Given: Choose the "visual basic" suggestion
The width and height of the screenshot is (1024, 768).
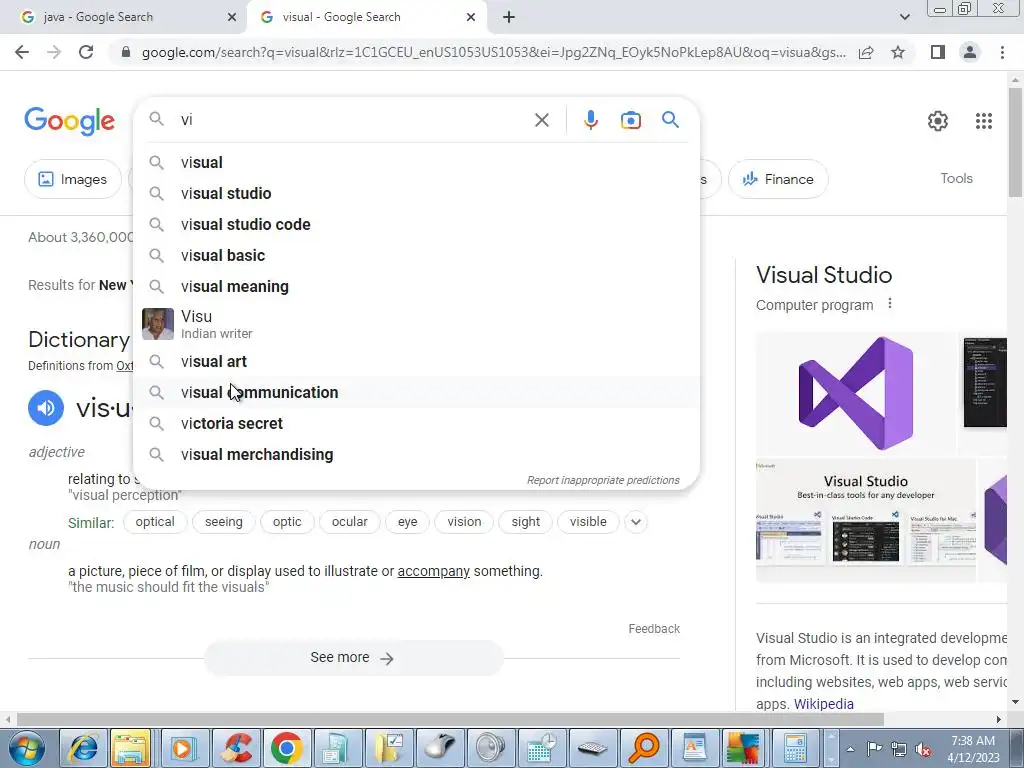Looking at the screenshot, I should (x=416, y=255).
